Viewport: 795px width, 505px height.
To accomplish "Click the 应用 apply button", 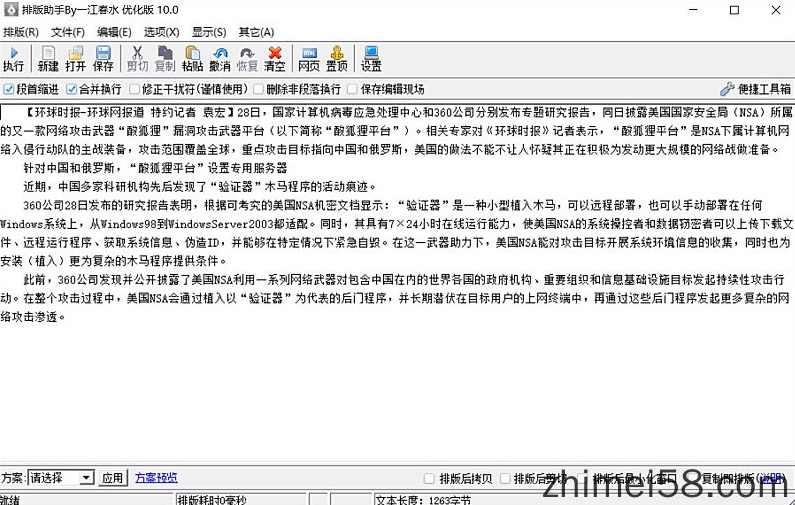I will coord(113,478).
